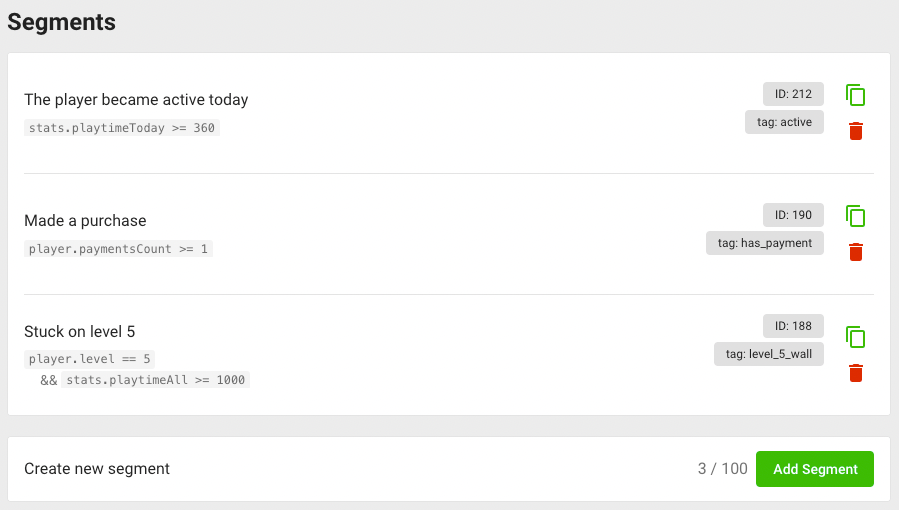Select the 'tag: level_5_wall' badge

[769, 354]
